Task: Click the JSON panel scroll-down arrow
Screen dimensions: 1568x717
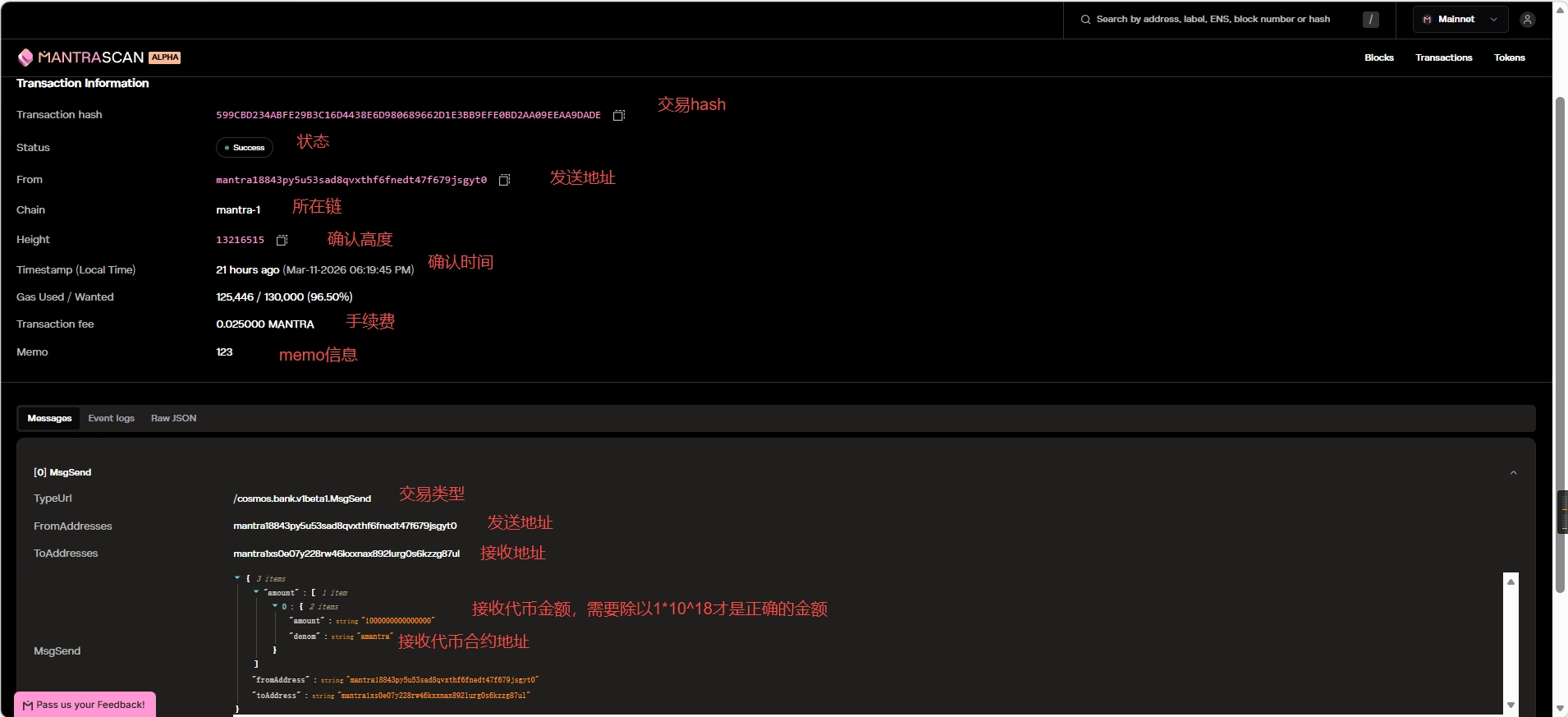Action: pos(1511,706)
